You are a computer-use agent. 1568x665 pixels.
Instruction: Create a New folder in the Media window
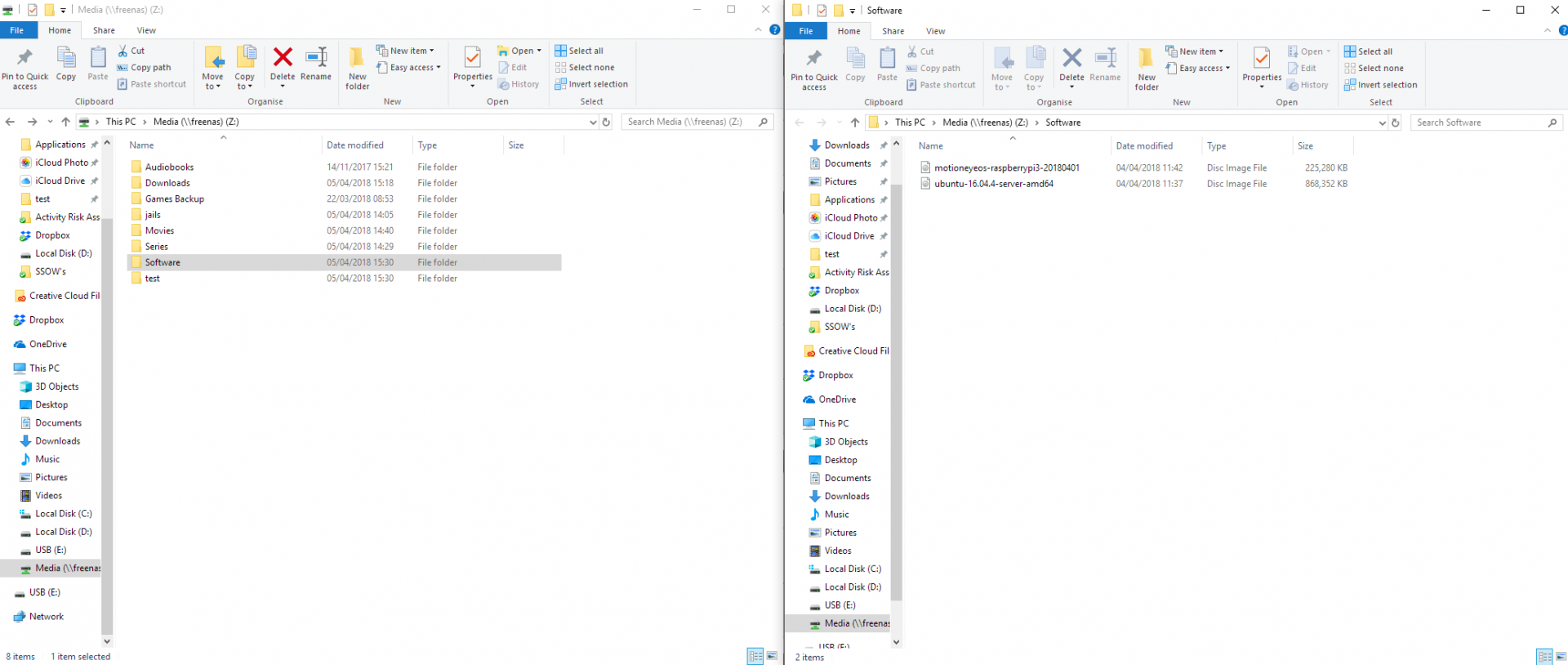[x=358, y=68]
